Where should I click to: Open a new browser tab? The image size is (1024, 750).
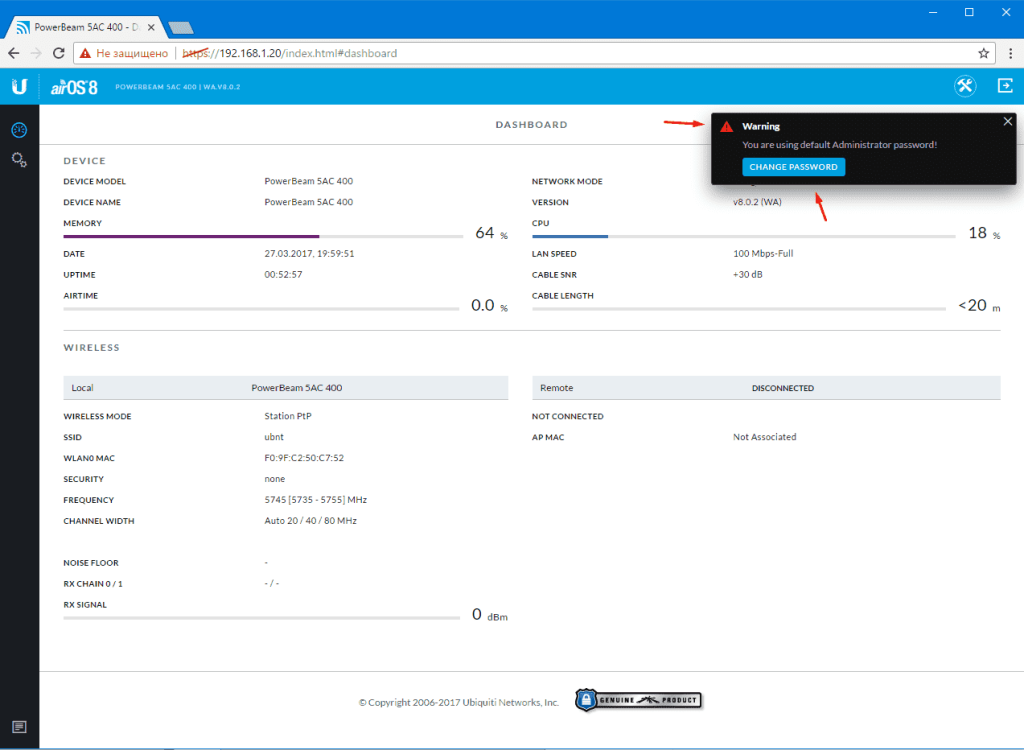(181, 27)
